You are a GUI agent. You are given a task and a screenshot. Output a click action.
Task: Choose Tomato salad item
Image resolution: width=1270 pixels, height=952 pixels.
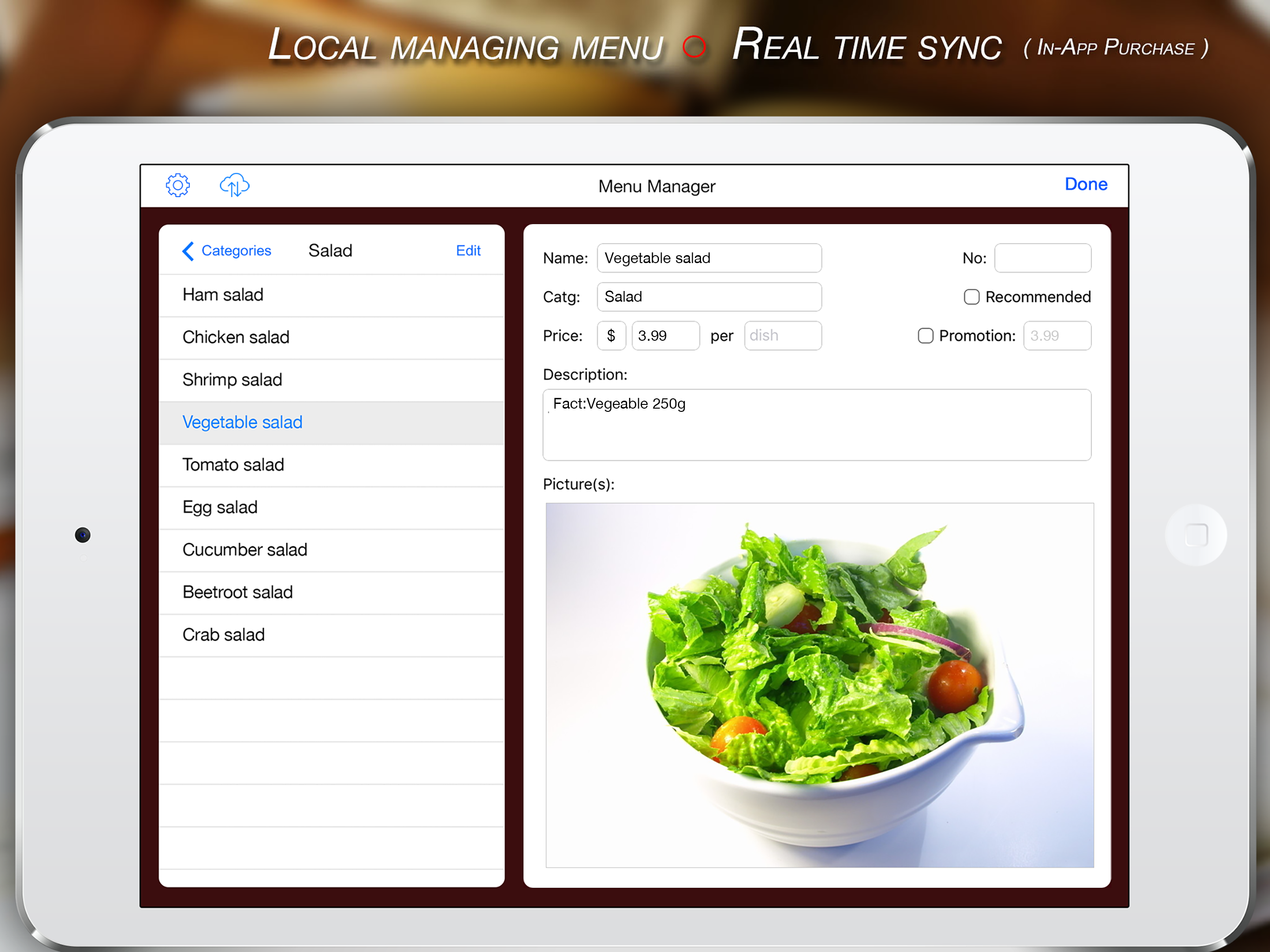pos(233,465)
